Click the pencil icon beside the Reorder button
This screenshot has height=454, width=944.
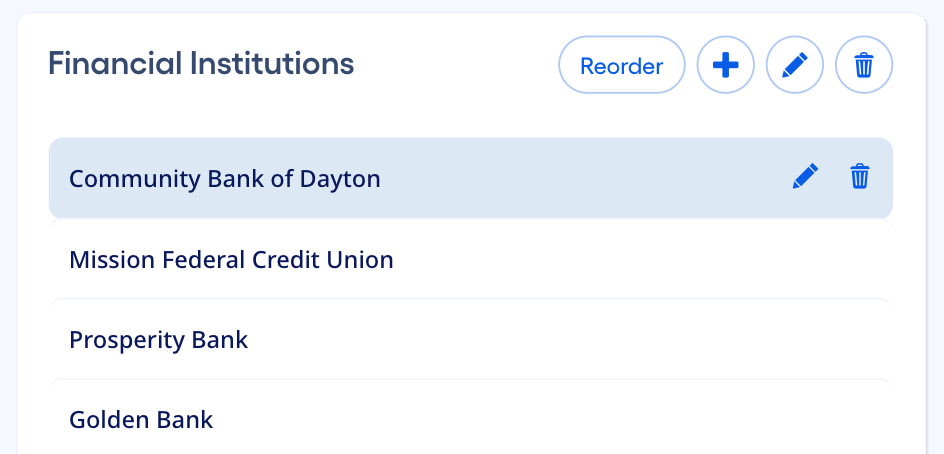pyautogui.click(x=794, y=66)
